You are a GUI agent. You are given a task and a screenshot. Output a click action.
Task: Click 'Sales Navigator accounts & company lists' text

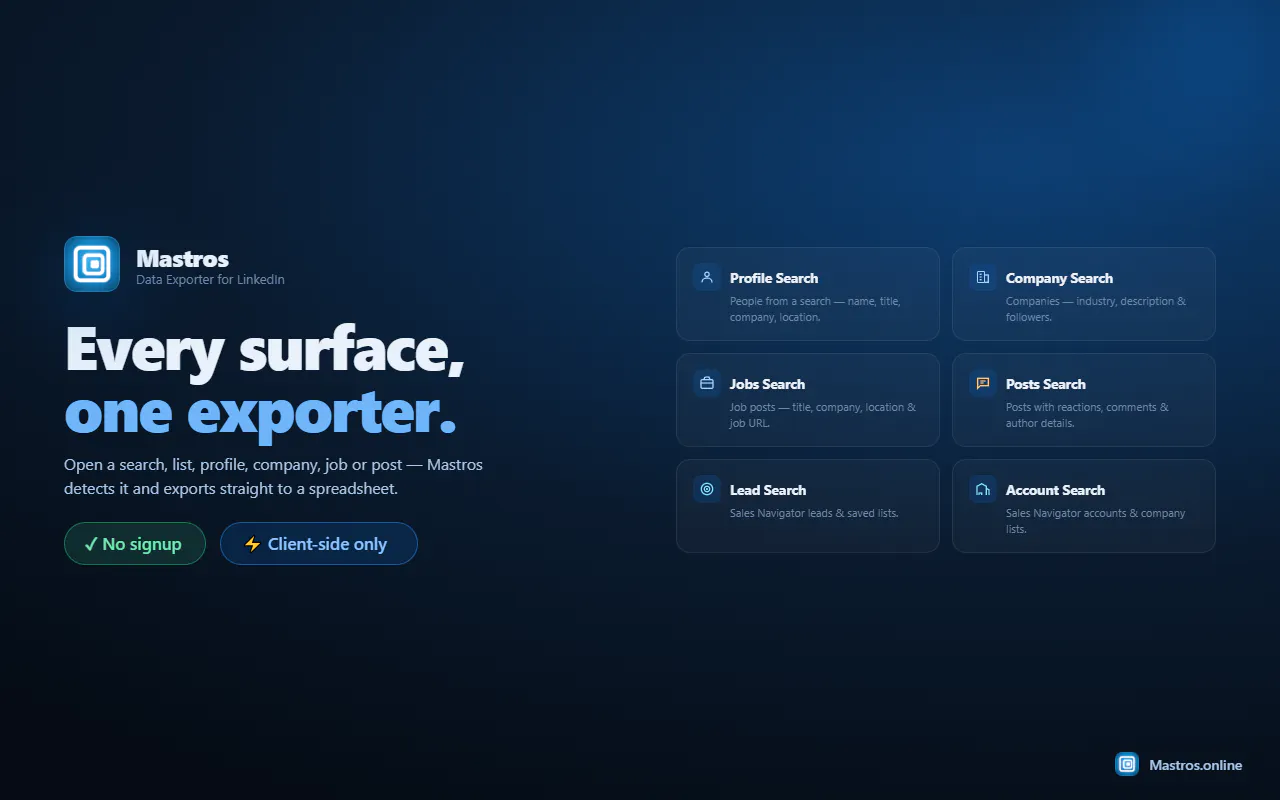click(x=1096, y=521)
